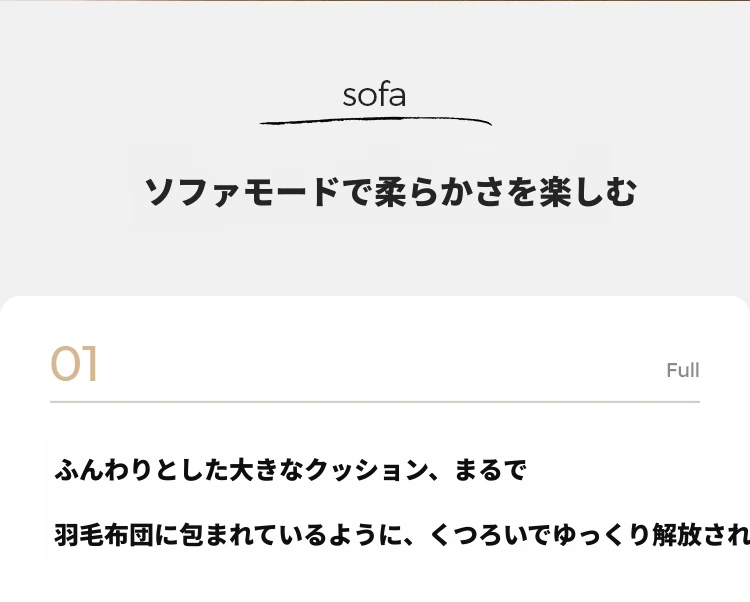Click the word まるで at line end
Screen dimensions: 750x602
click(490, 470)
